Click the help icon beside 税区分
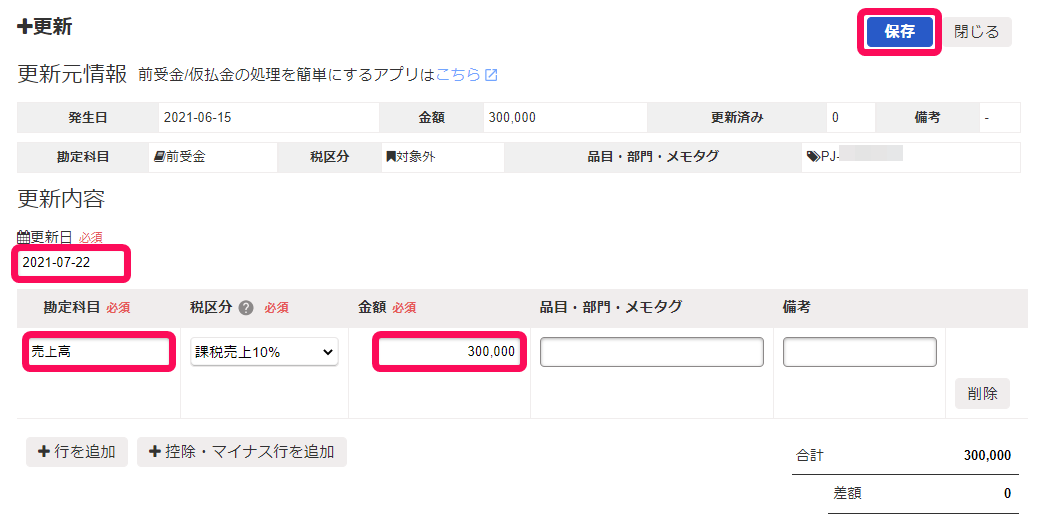This screenshot has width=1038, height=528. (246, 308)
